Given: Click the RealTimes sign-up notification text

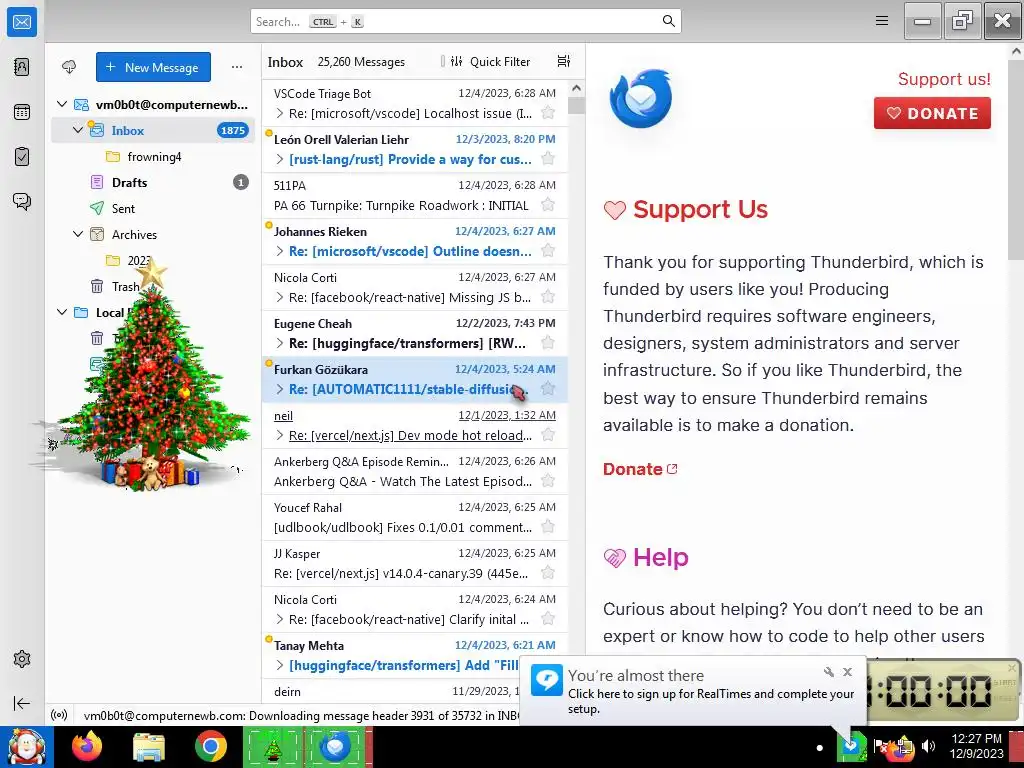Looking at the screenshot, I should [x=711, y=701].
